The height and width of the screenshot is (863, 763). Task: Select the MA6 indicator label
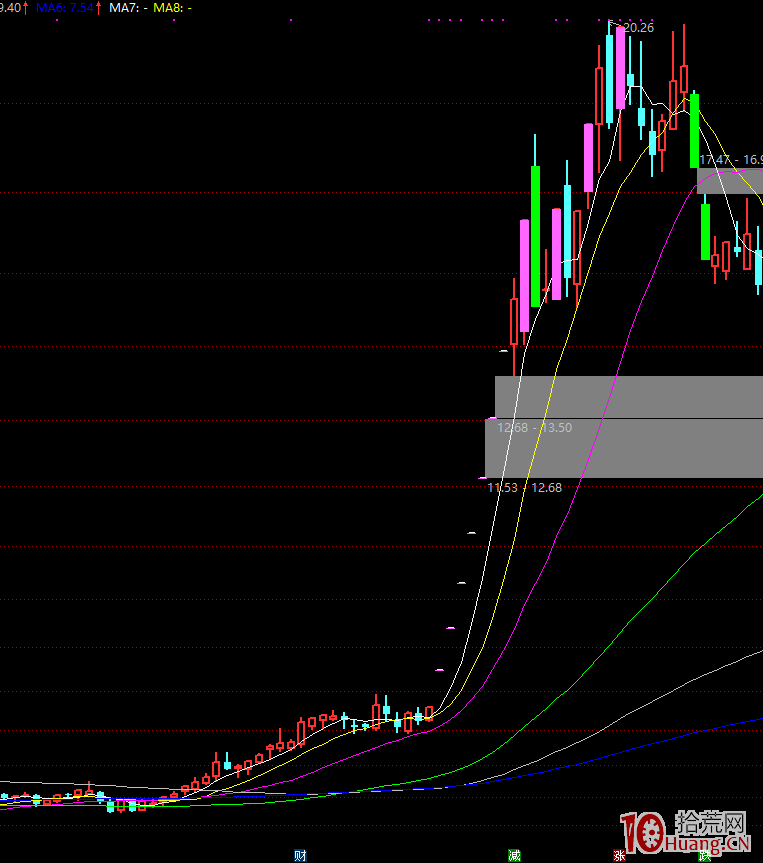click(x=68, y=7)
